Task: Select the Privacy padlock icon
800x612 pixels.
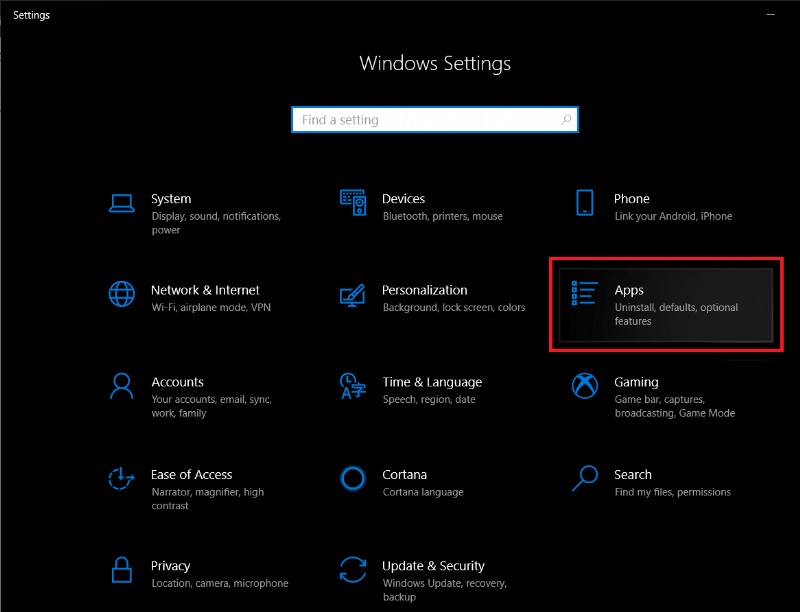Action: (121, 570)
